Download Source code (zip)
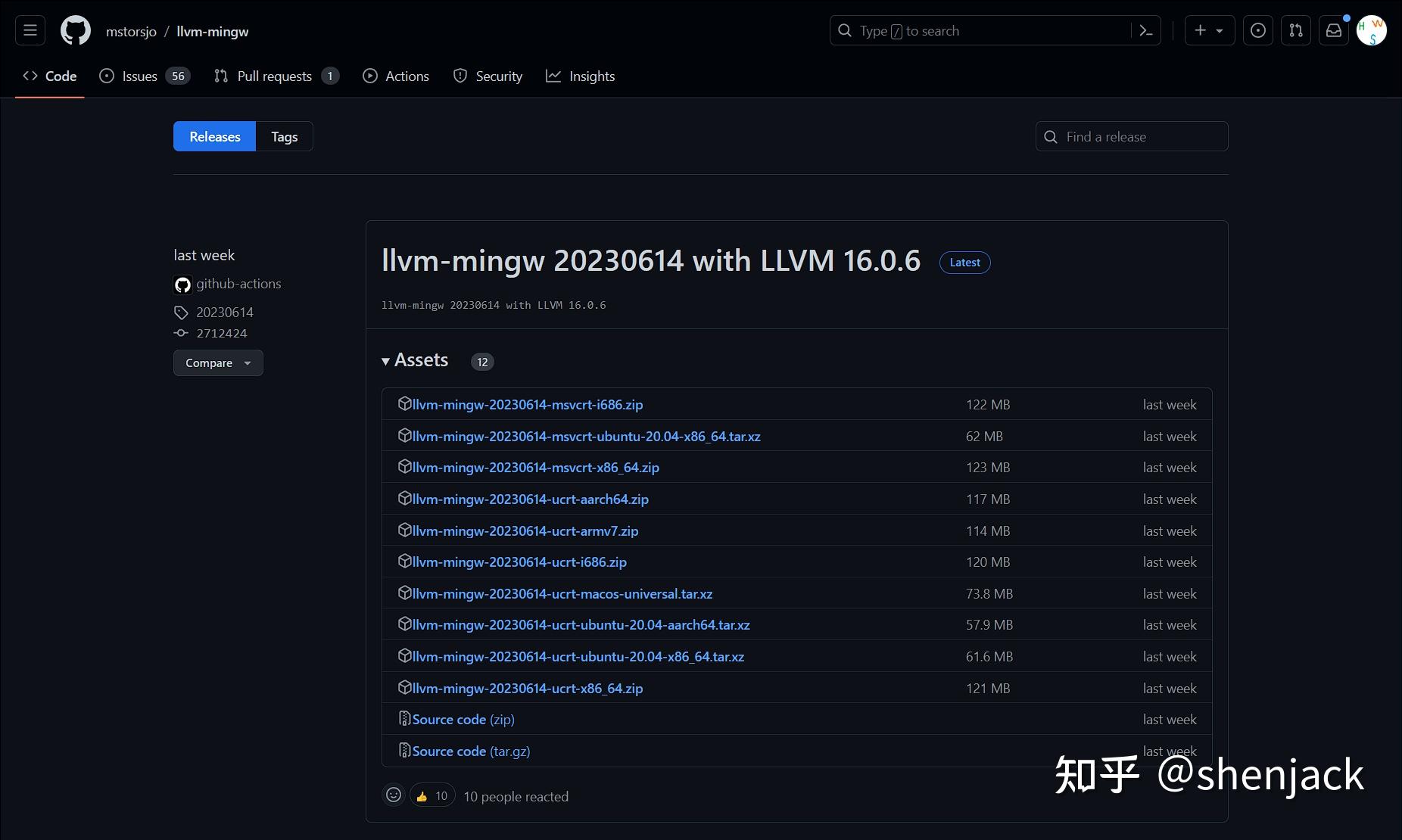The image size is (1402, 840). 463,719
